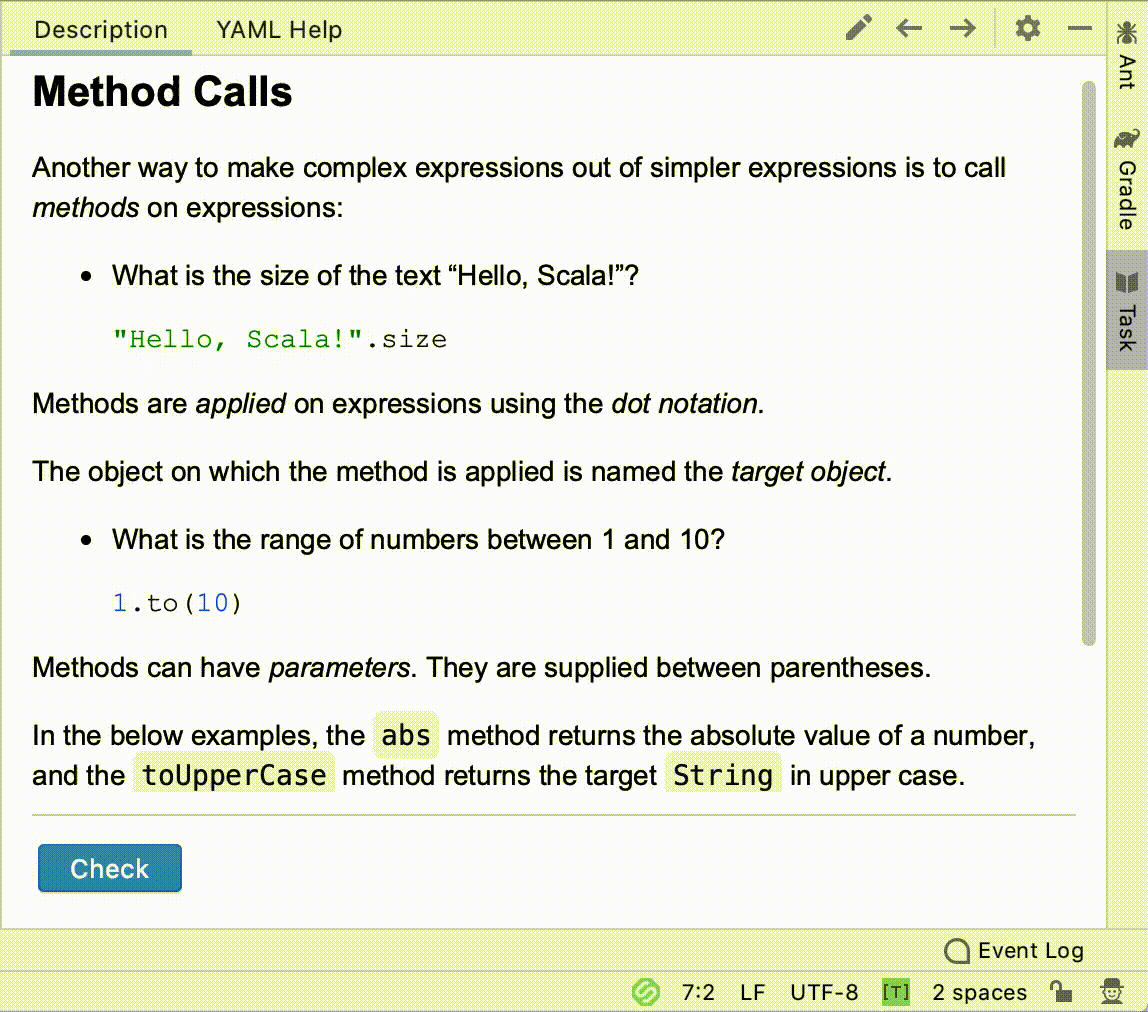Go to previous task with left arrow
The height and width of the screenshot is (1012, 1148).
909,29
